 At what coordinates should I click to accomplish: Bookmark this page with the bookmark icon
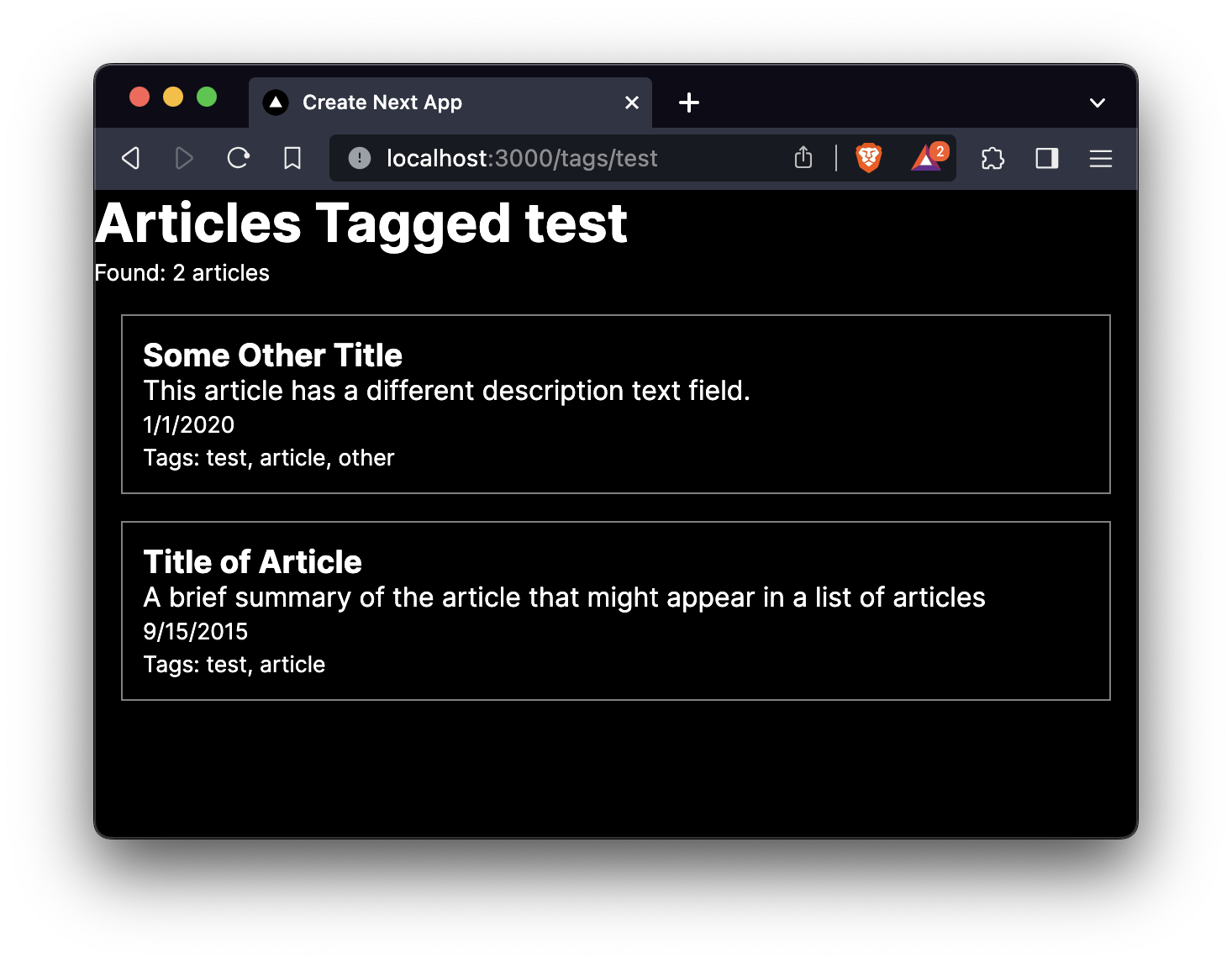292,158
